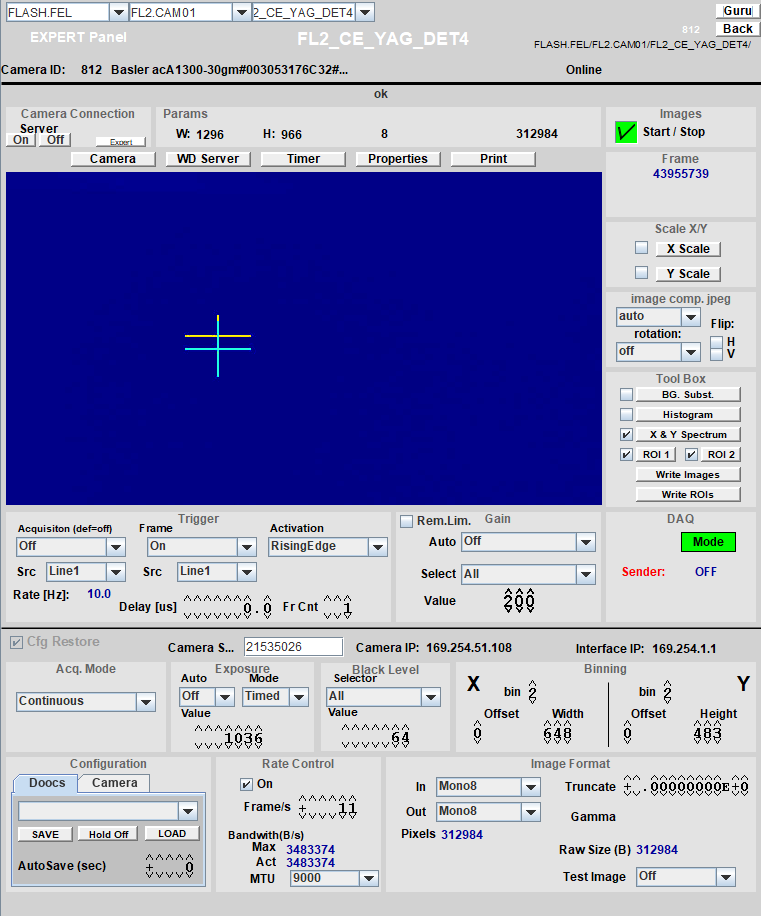Open the Camera panel button

point(113,159)
